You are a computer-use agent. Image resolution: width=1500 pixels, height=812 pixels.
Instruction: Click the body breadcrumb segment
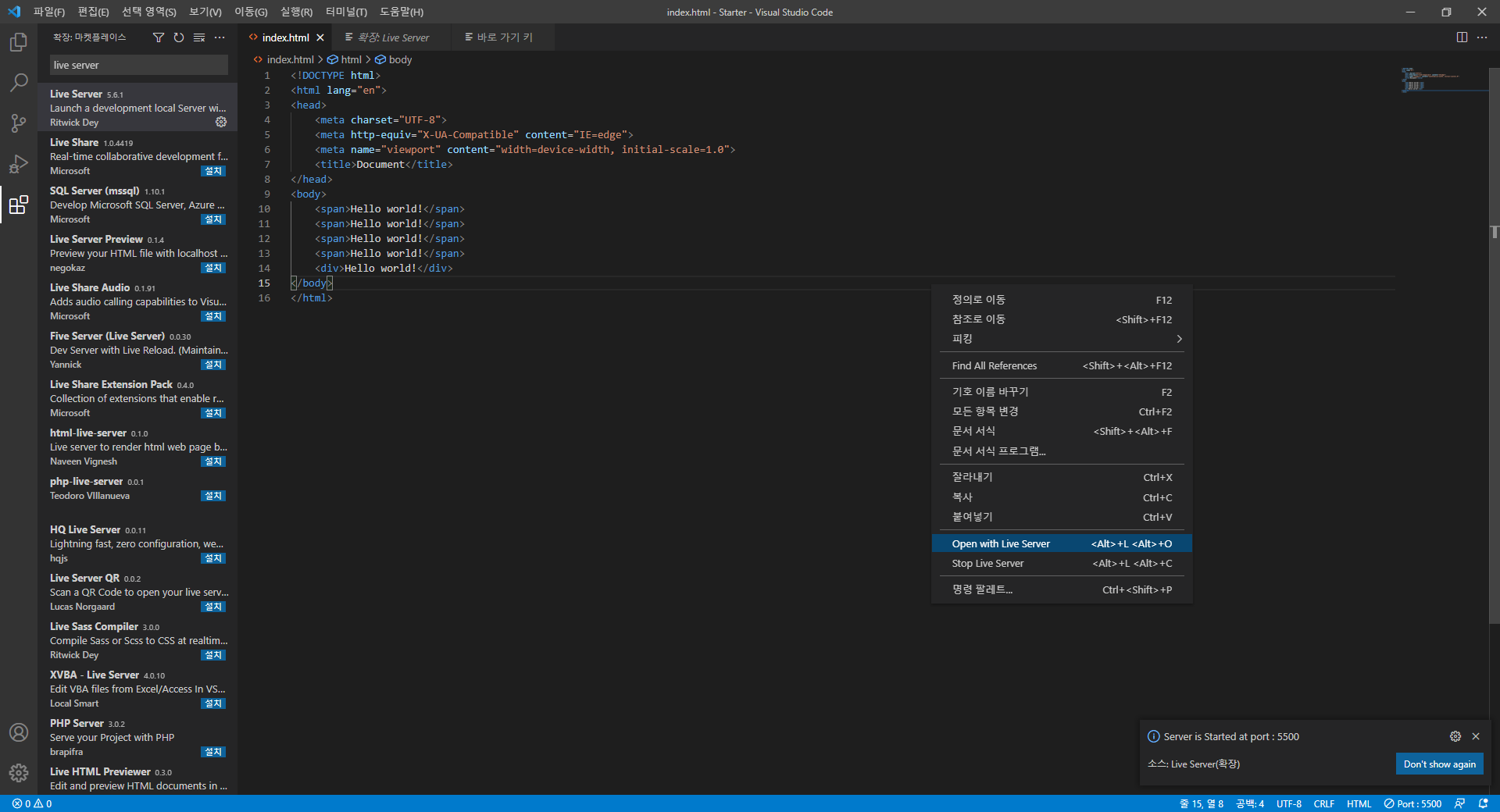(x=394, y=59)
